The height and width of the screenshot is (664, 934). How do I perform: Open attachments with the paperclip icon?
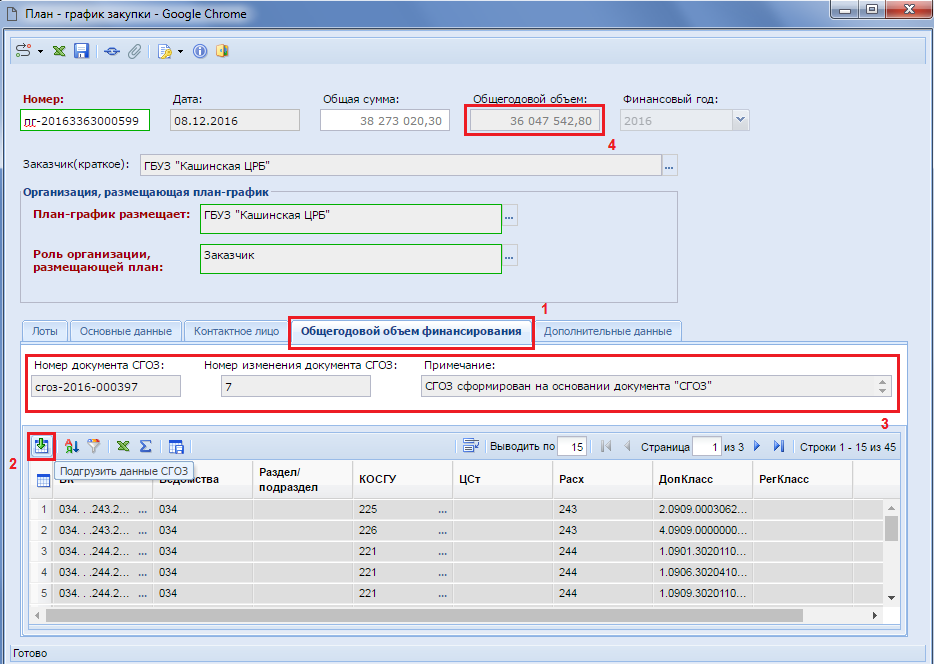click(132, 51)
